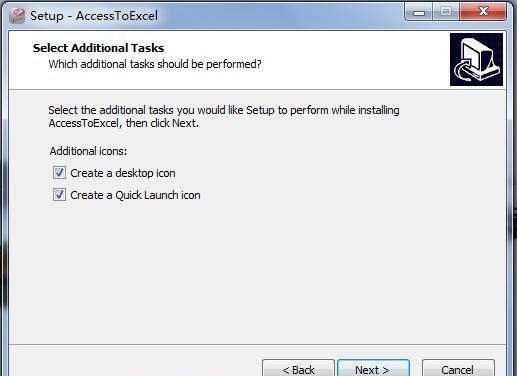Screen dimensions: 517x376
Task: Cancel the AccessToExcel installation
Action: (458, 368)
